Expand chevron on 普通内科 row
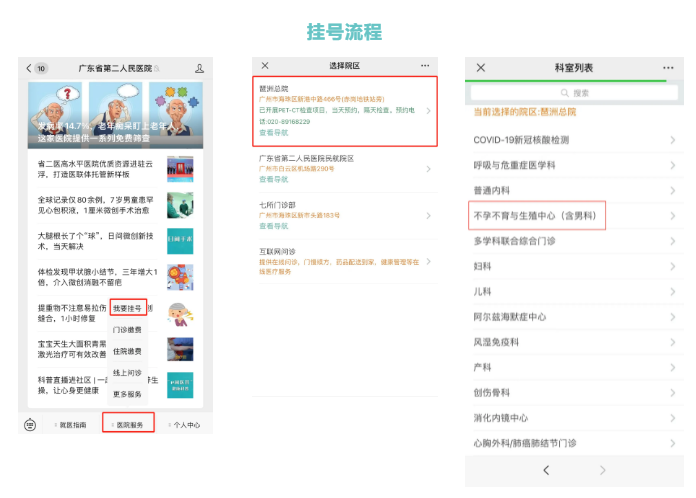This screenshot has width=696, height=498. click(673, 190)
